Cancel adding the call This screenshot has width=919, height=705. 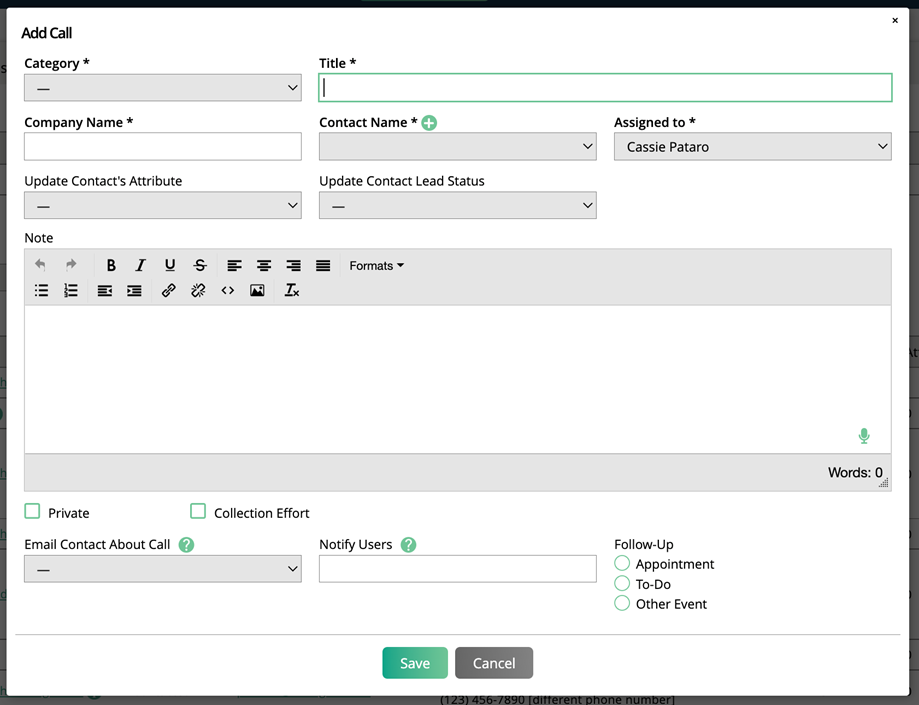[x=494, y=663]
